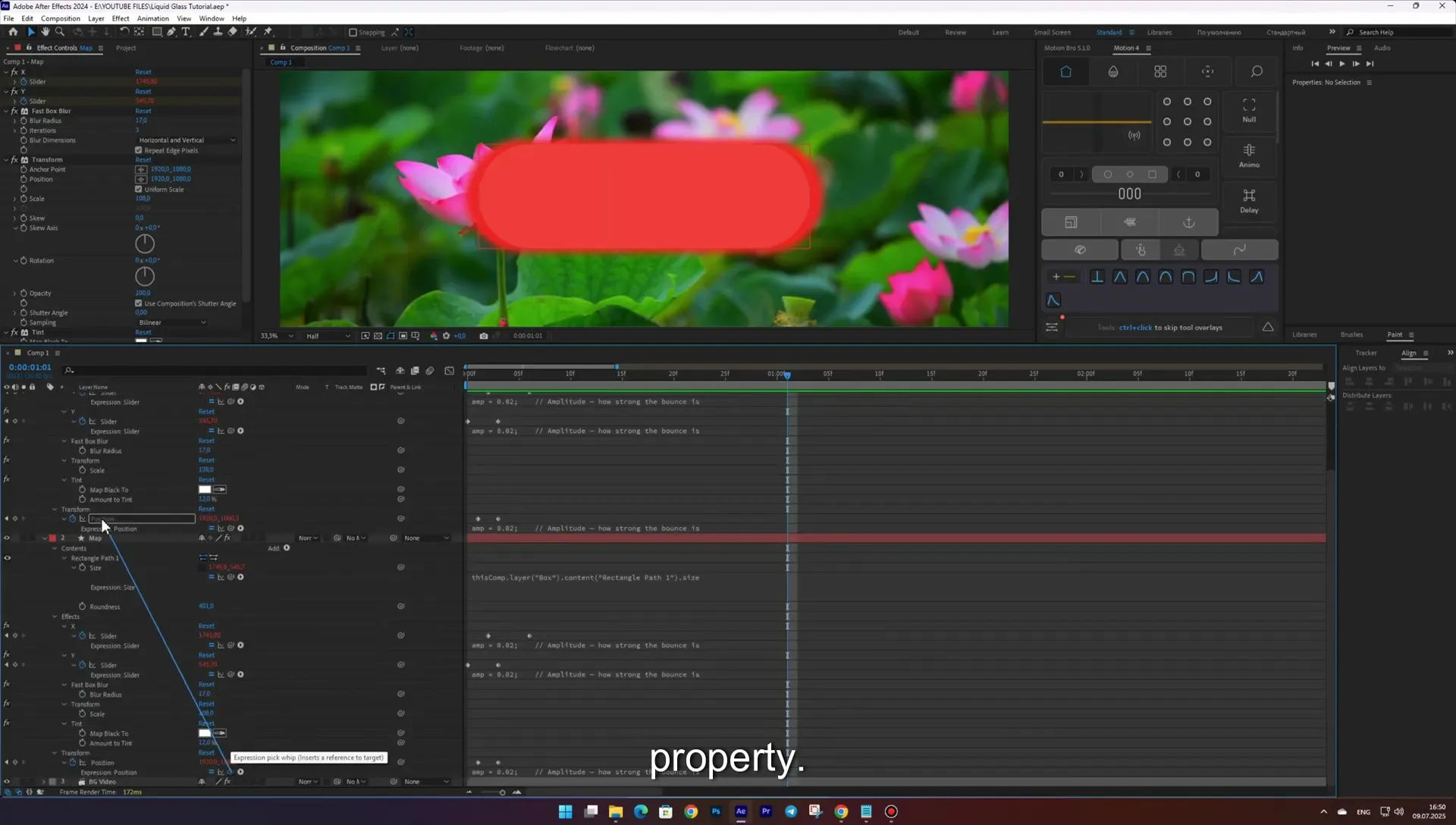Screen dimensions: 1456x825
Task: Take a snapshot with the camera icon
Action: coord(484,336)
